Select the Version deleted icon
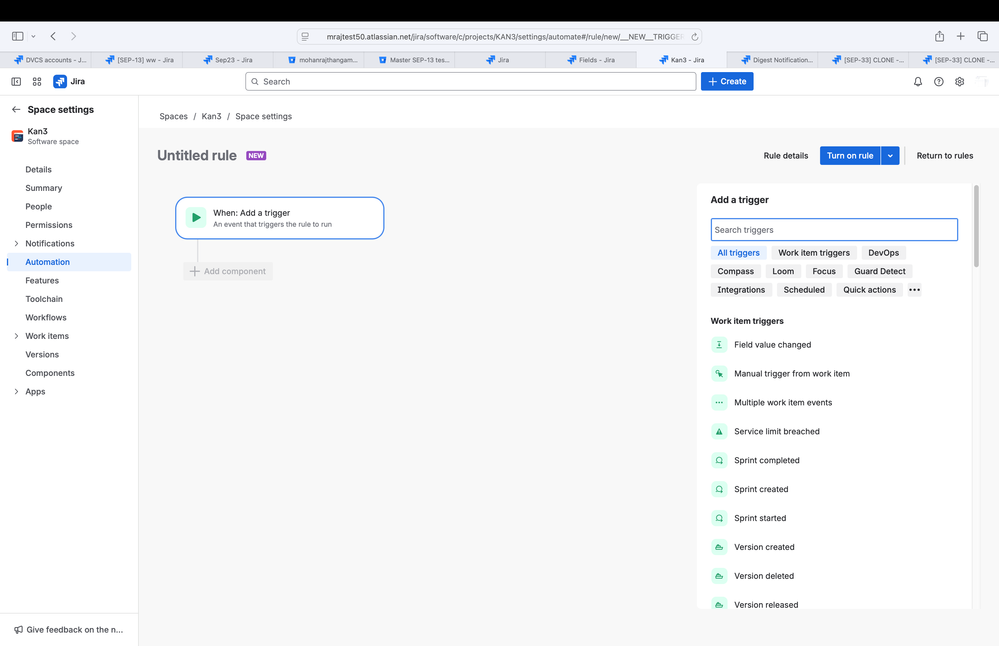The height and width of the screenshot is (646, 999). [719, 576]
